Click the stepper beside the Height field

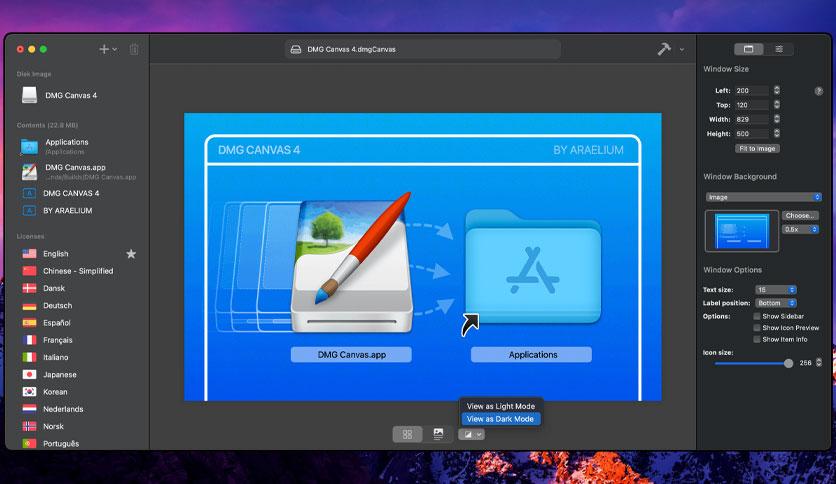coord(777,133)
